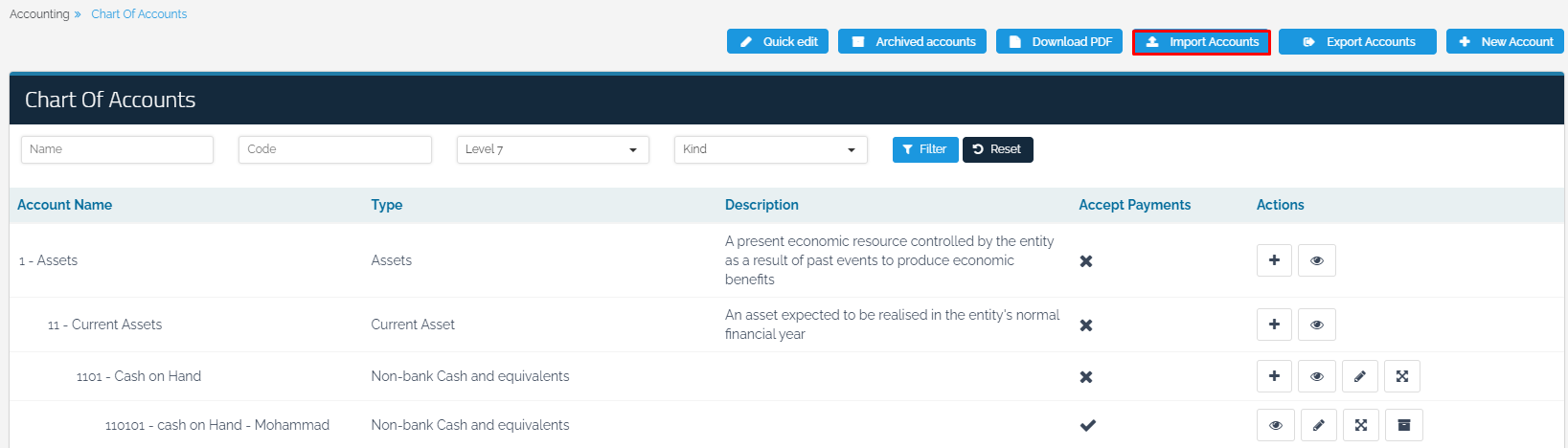Click the Accounting breadcrumb

click(39, 14)
